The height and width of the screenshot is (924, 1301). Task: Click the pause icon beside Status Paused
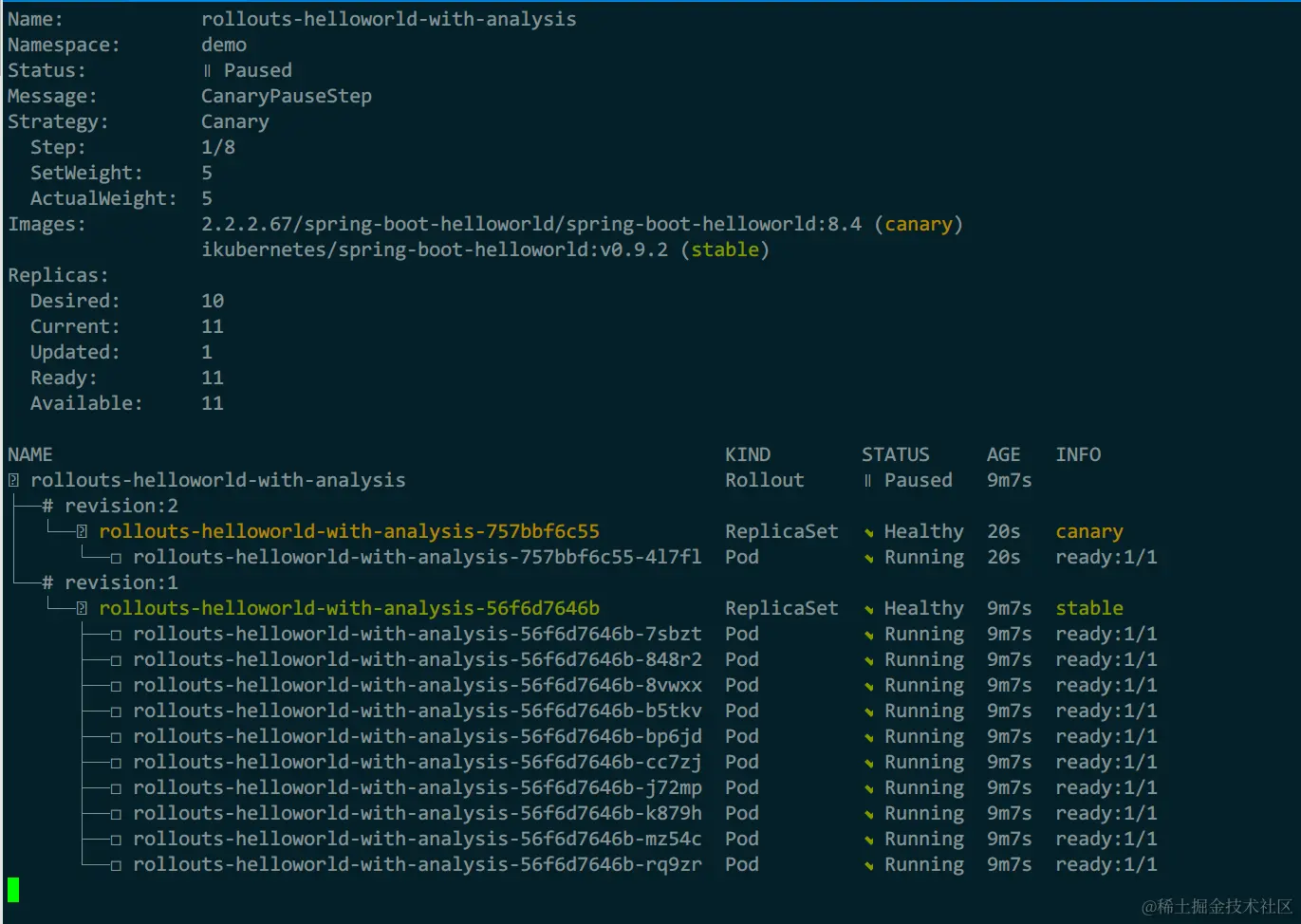coord(207,71)
